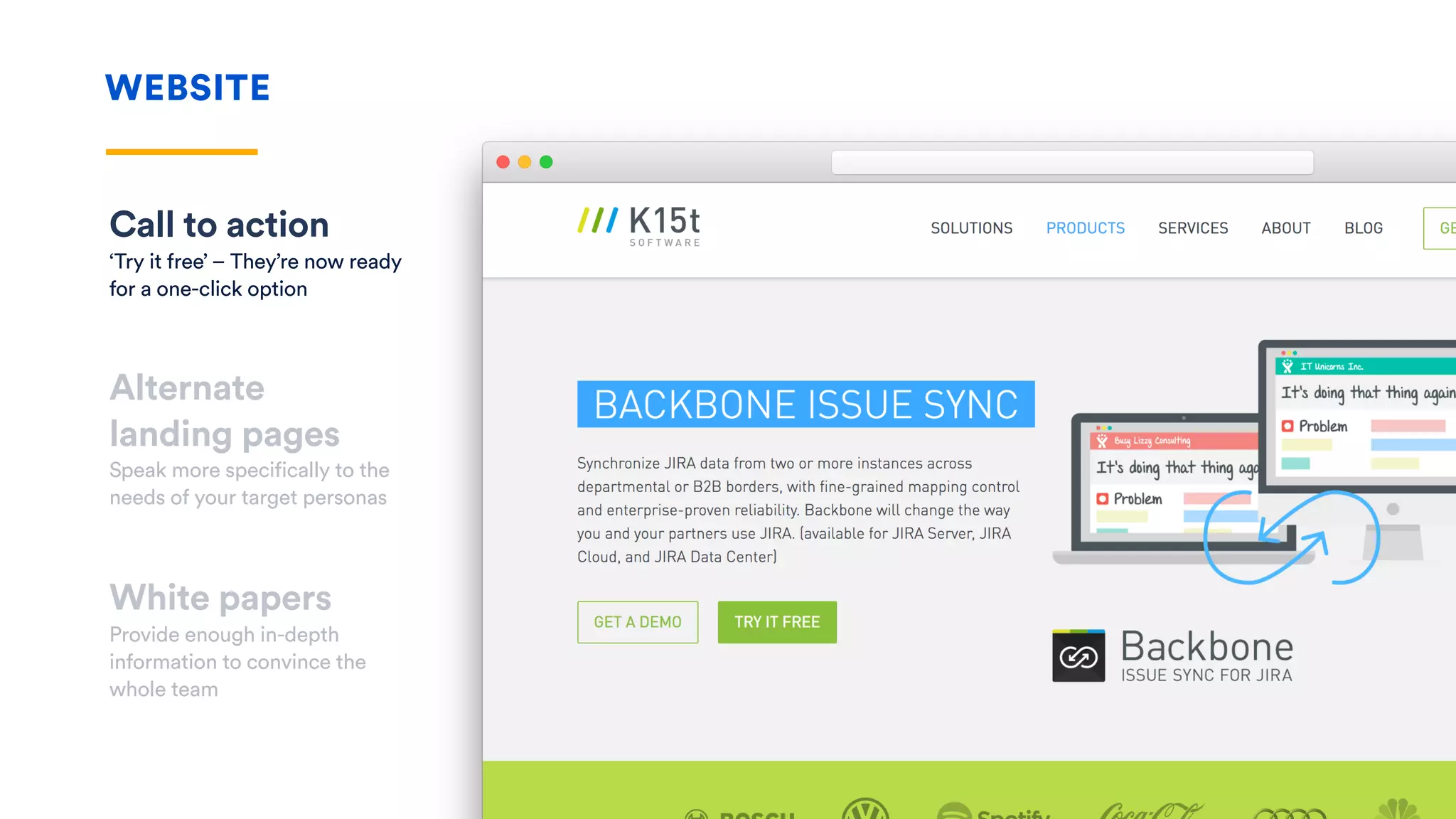Open the Blog link in navigation

click(x=1363, y=228)
